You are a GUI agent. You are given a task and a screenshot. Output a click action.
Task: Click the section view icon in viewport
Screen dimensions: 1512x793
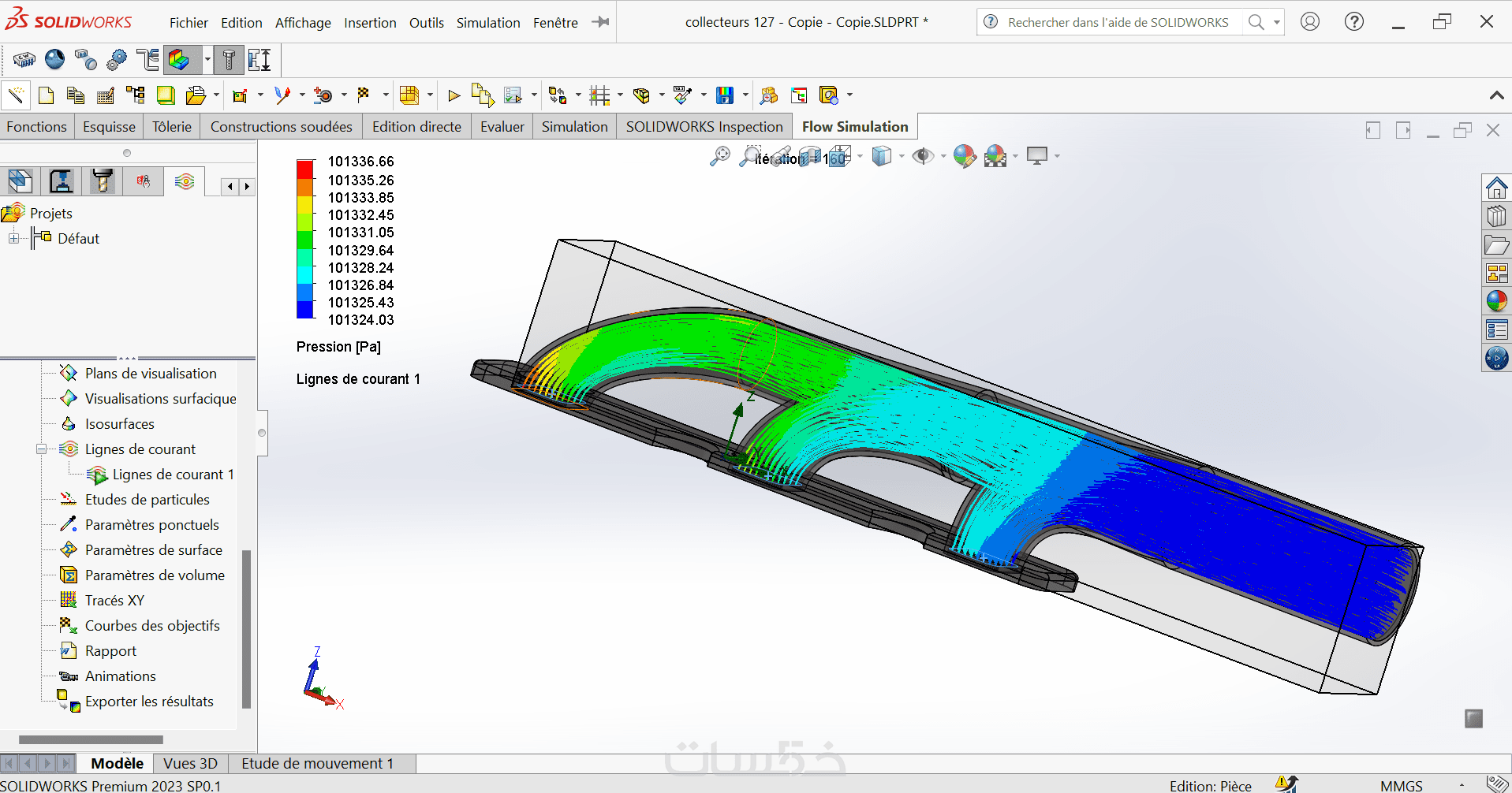810,157
